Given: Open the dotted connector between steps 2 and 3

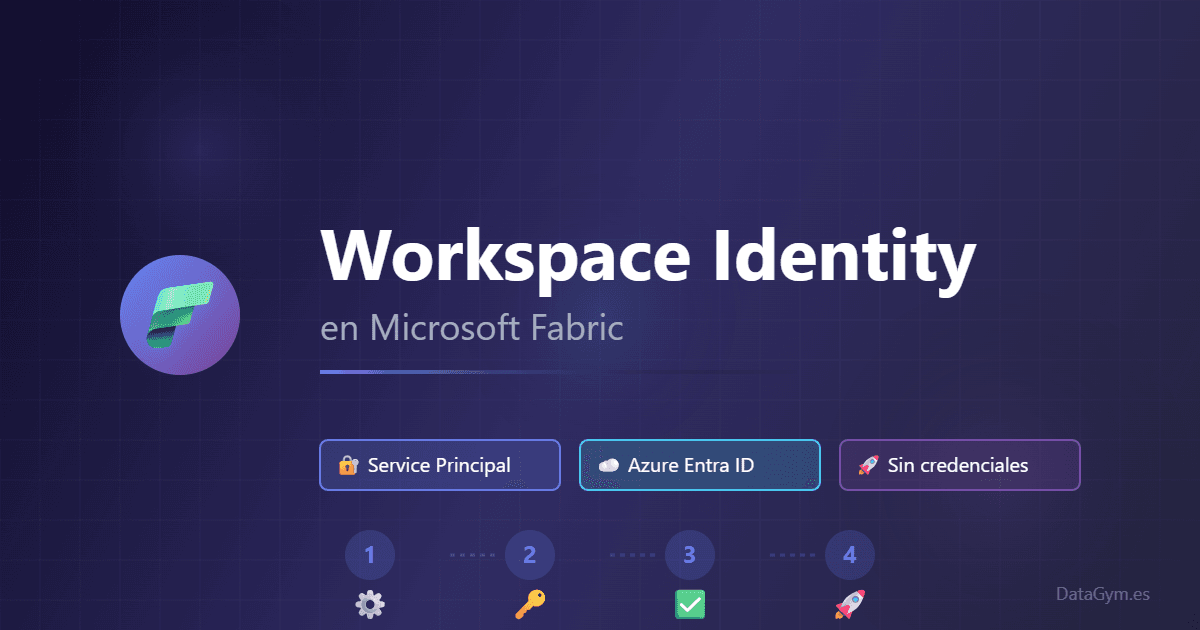Looking at the screenshot, I should click(x=630, y=554).
